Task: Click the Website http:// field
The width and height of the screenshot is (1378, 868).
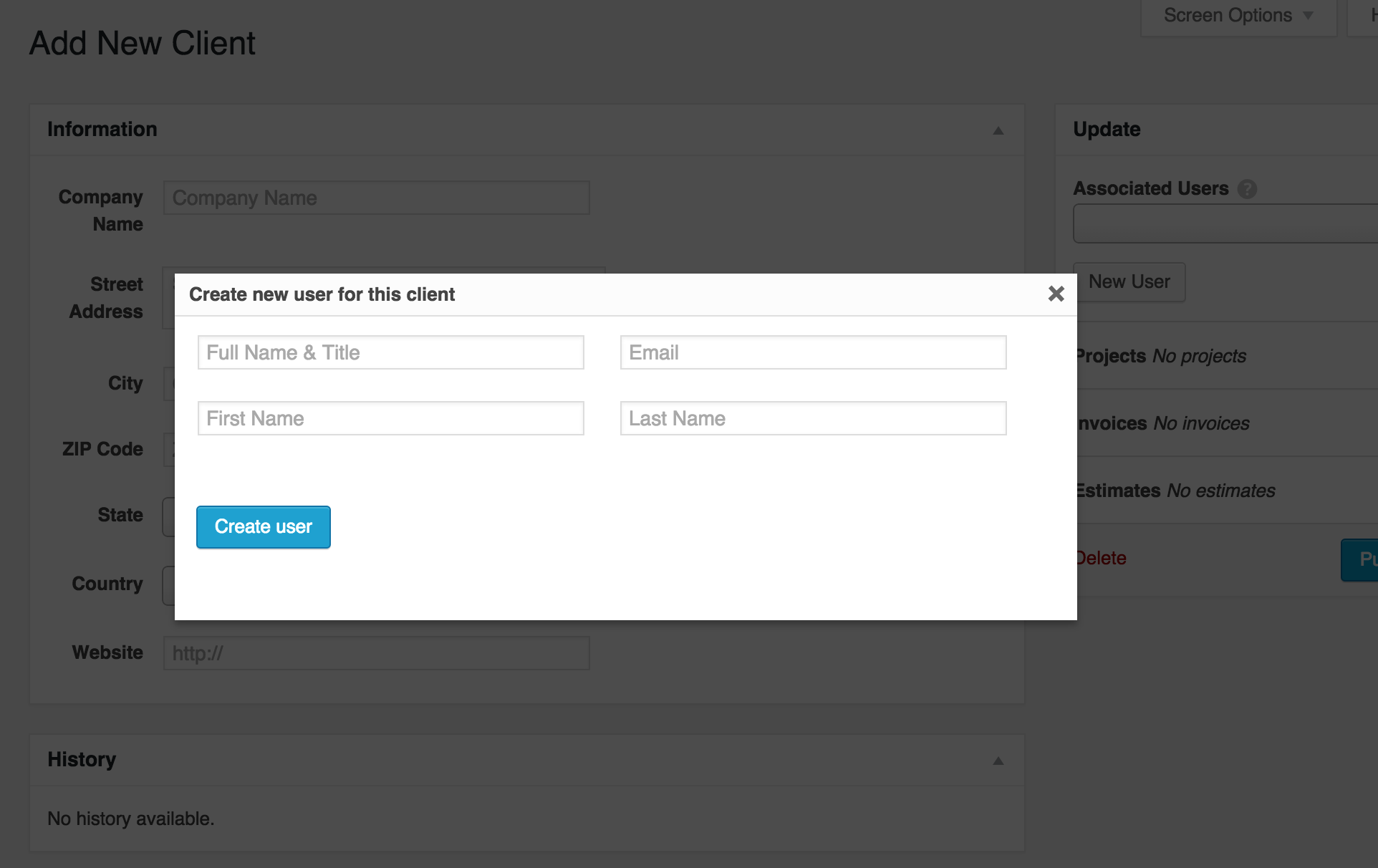Action: click(376, 652)
